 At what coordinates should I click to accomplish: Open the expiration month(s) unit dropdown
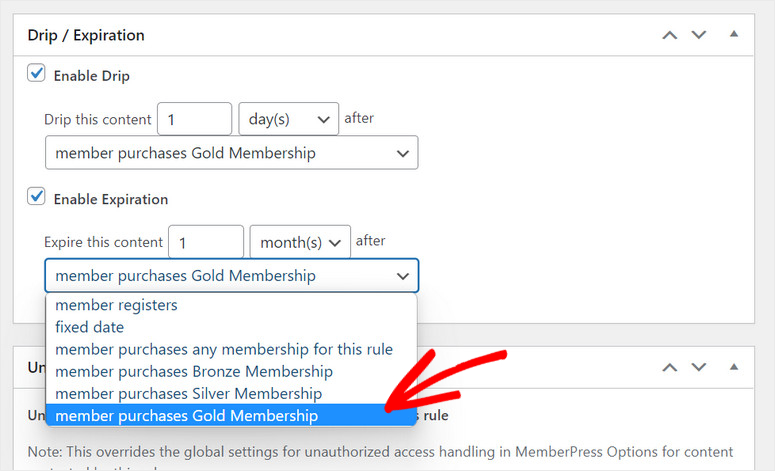(x=300, y=242)
